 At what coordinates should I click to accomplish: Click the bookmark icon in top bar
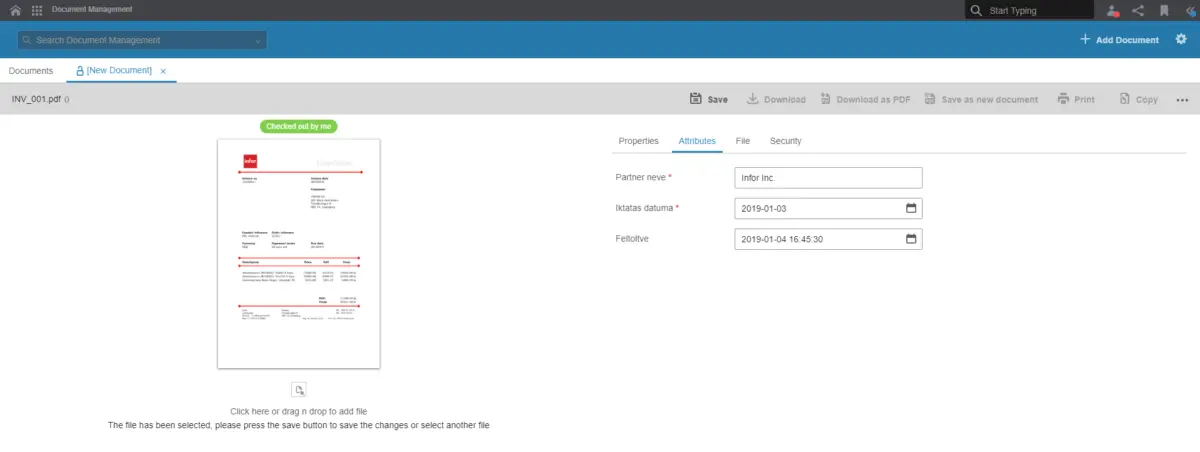tap(1164, 10)
